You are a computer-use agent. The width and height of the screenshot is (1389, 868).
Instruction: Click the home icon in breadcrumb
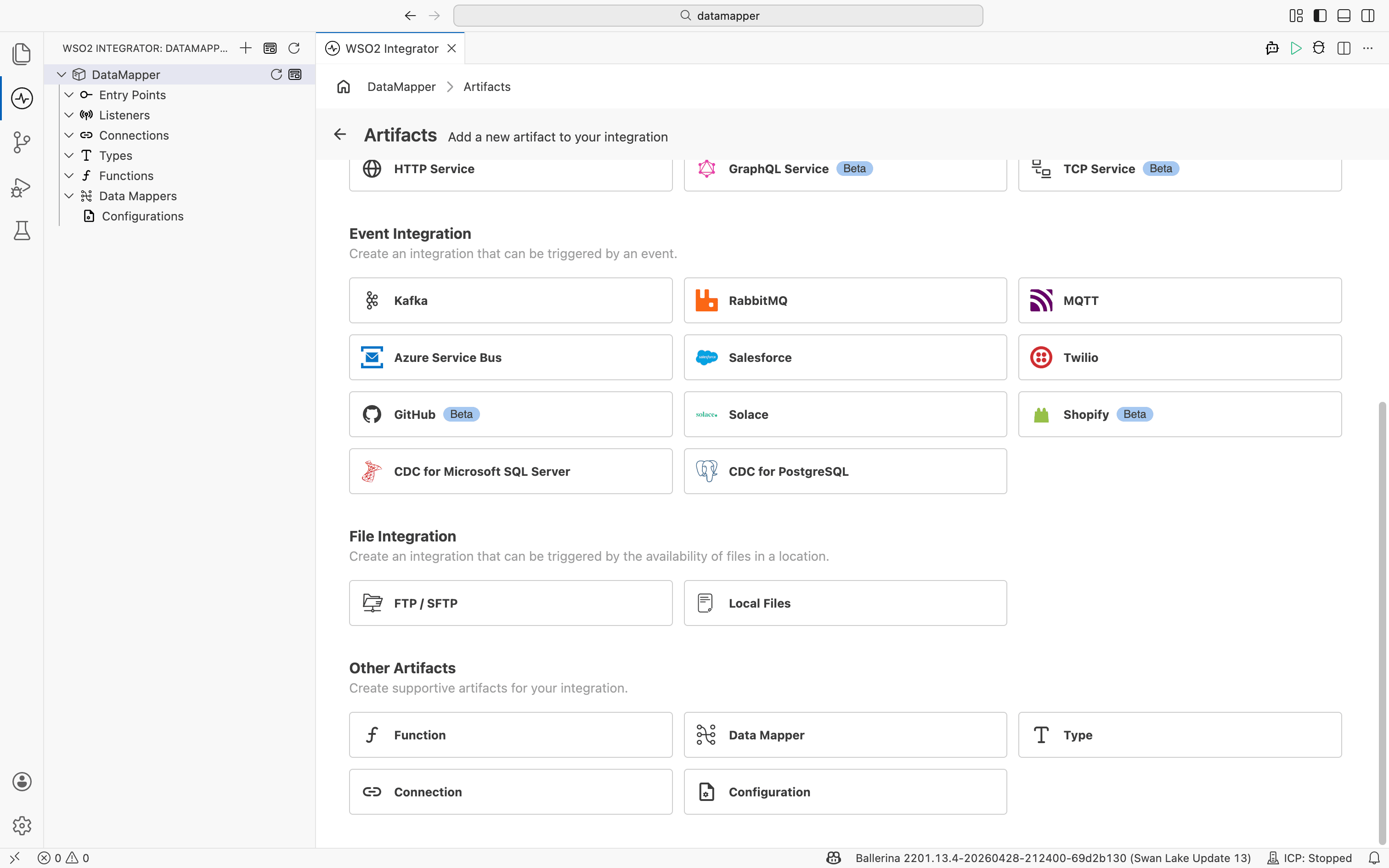point(343,87)
